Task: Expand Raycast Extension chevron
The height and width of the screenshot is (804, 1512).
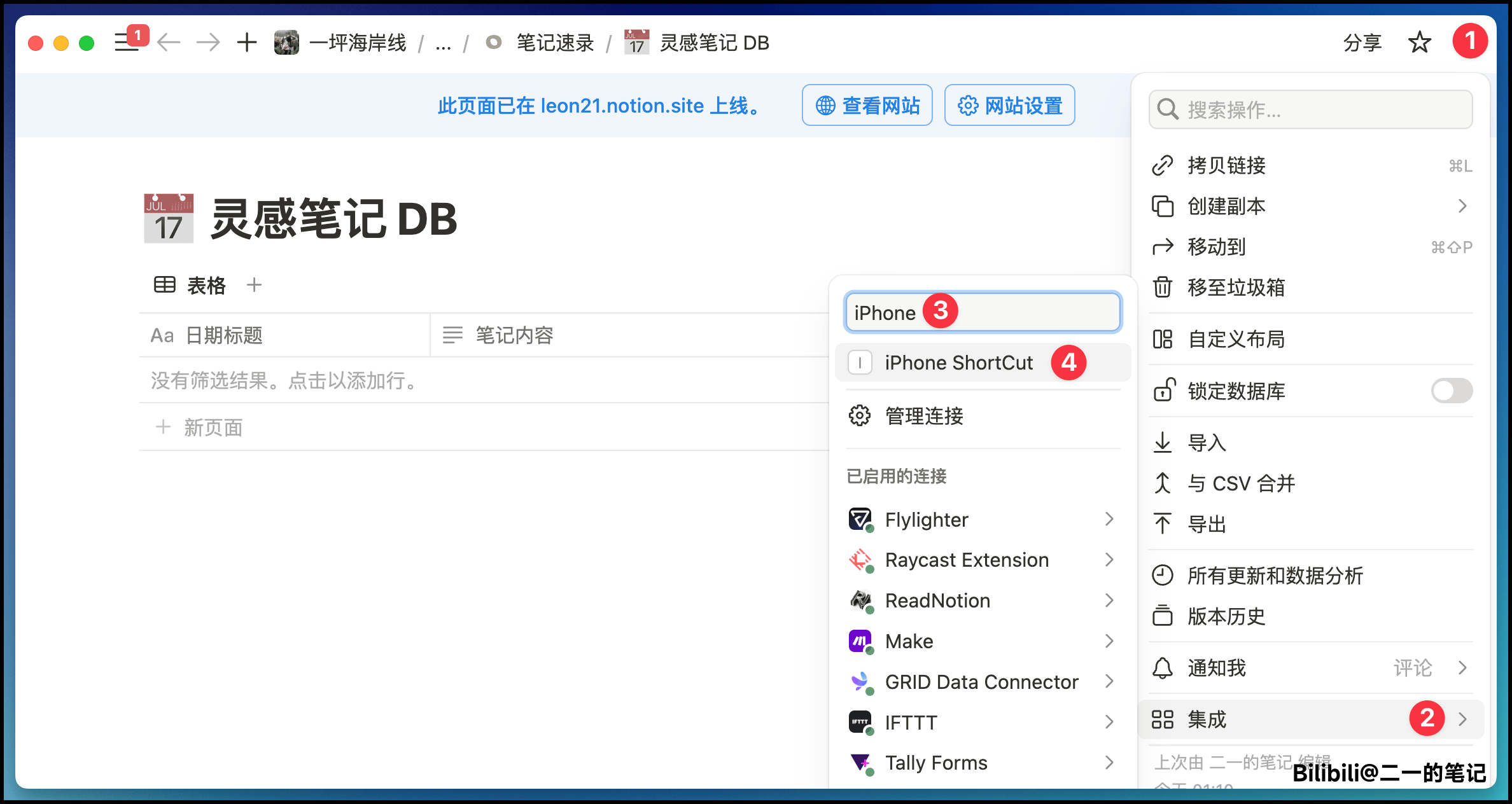Action: pyautogui.click(x=1109, y=560)
